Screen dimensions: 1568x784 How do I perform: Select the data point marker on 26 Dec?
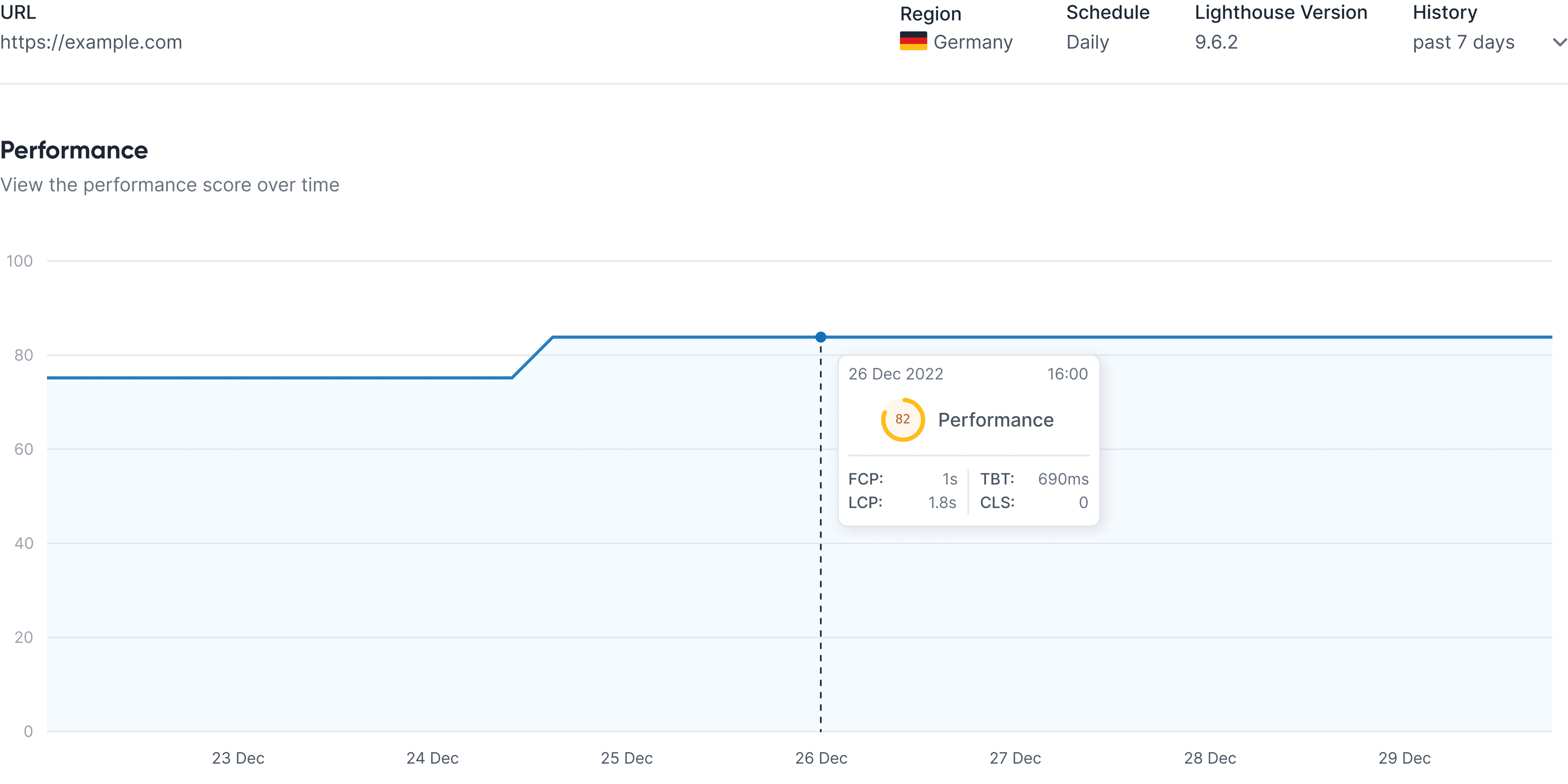(x=820, y=336)
